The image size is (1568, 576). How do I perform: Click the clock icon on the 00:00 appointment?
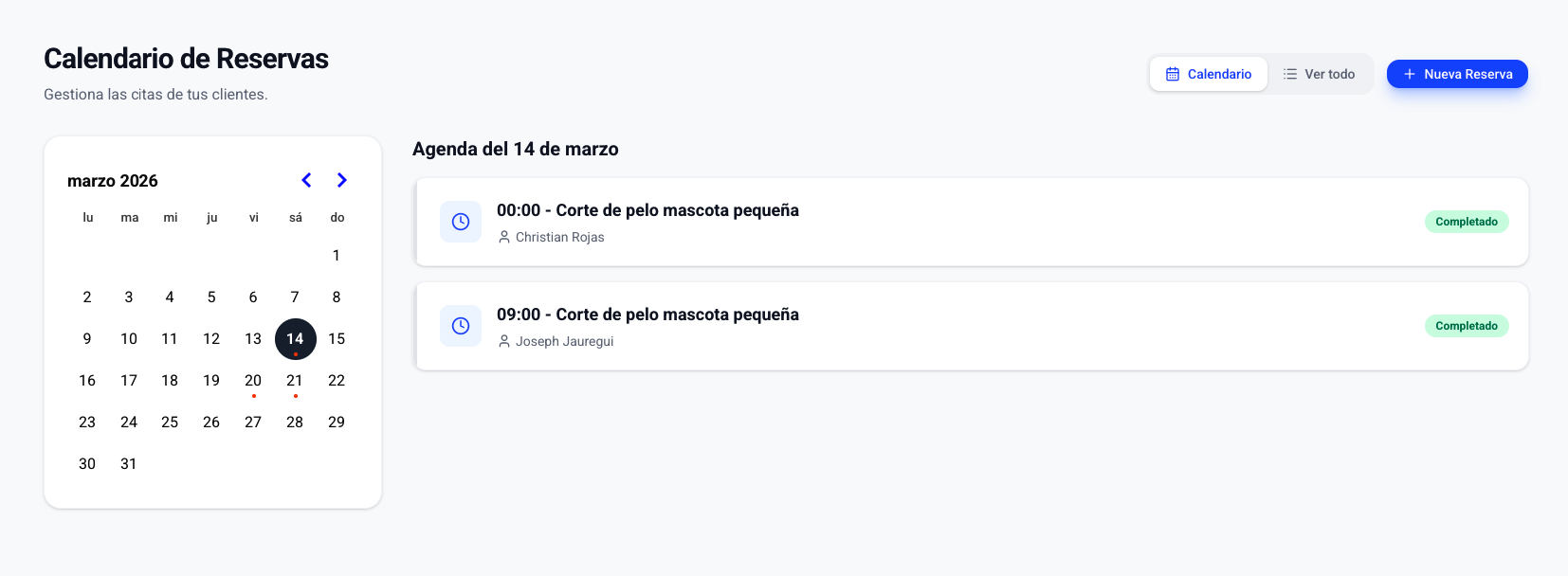pos(461,221)
